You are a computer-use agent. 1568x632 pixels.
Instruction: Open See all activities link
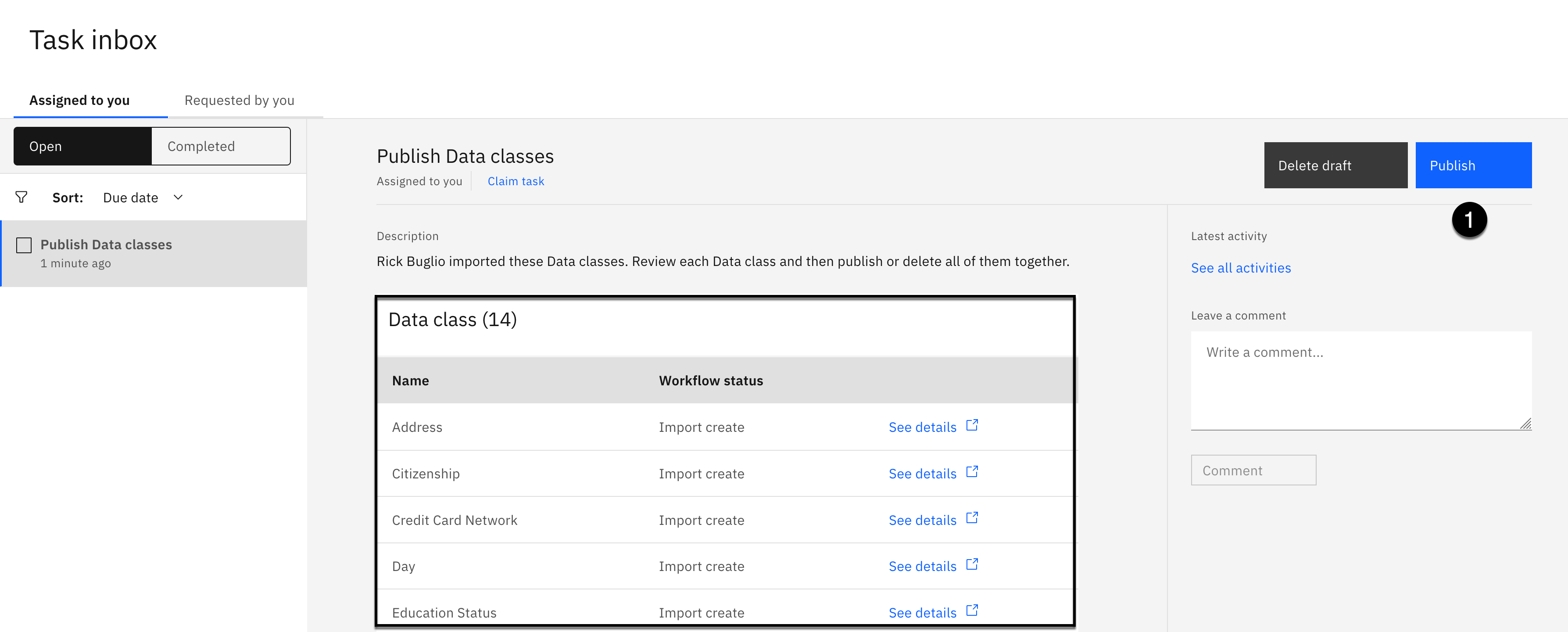(x=1241, y=268)
